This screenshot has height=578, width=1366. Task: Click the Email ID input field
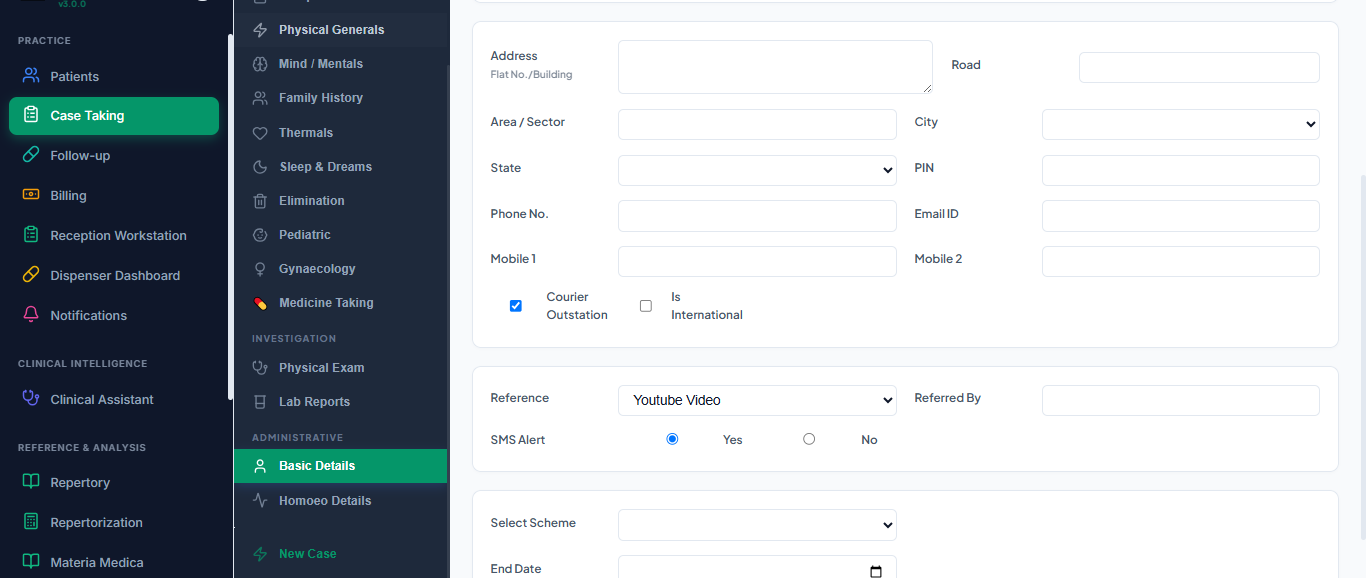1181,216
